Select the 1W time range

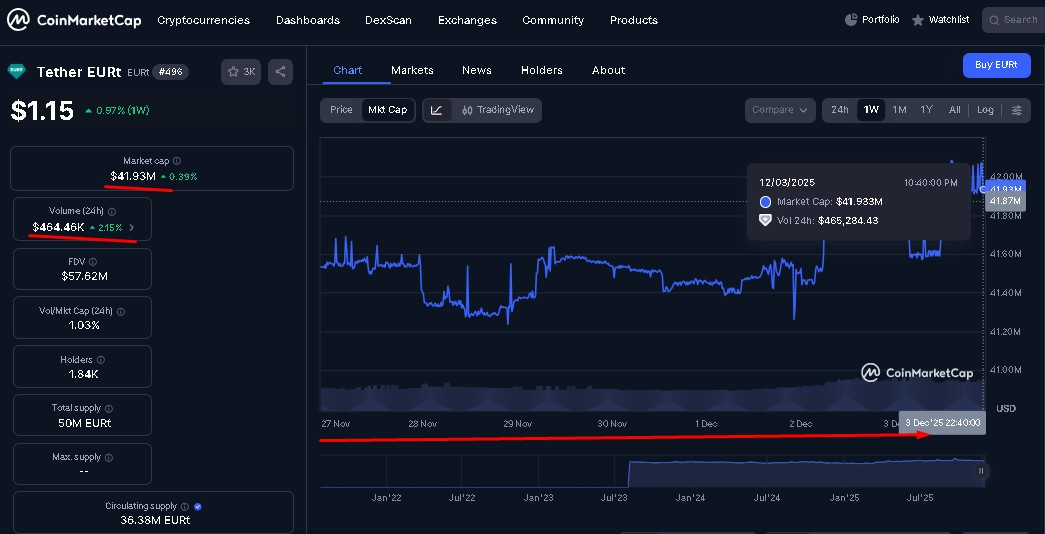(x=871, y=110)
